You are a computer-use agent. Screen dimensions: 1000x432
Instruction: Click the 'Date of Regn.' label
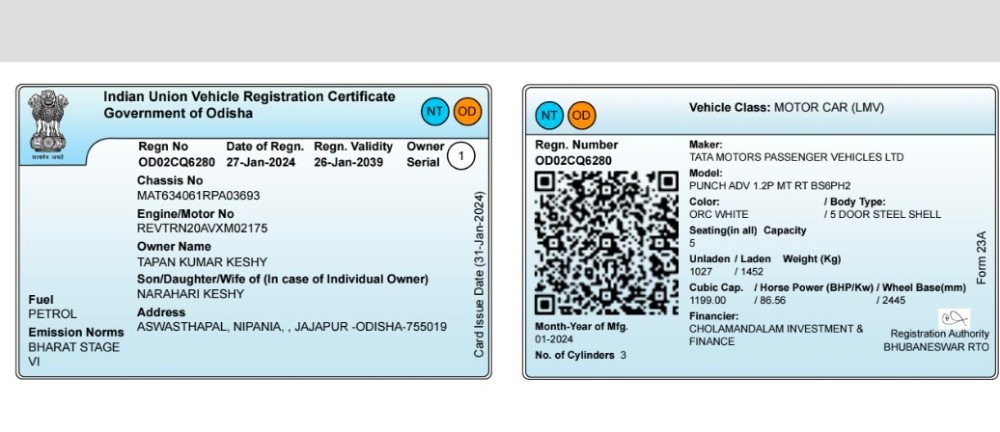tap(265, 147)
